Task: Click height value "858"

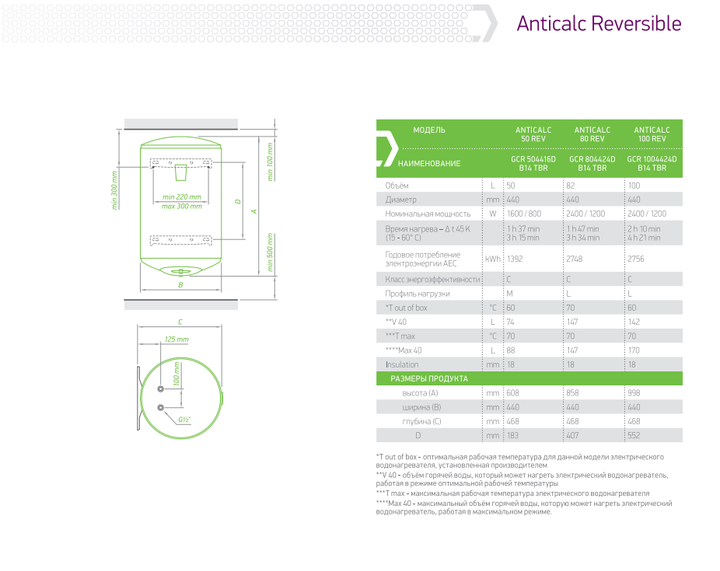Action: (x=572, y=393)
